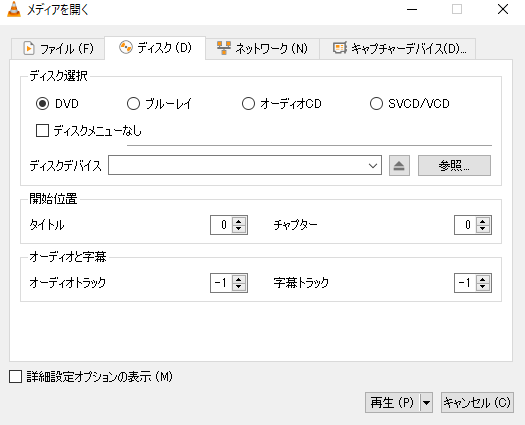Click the eject disc icon button
The image size is (525, 425).
click(399, 165)
